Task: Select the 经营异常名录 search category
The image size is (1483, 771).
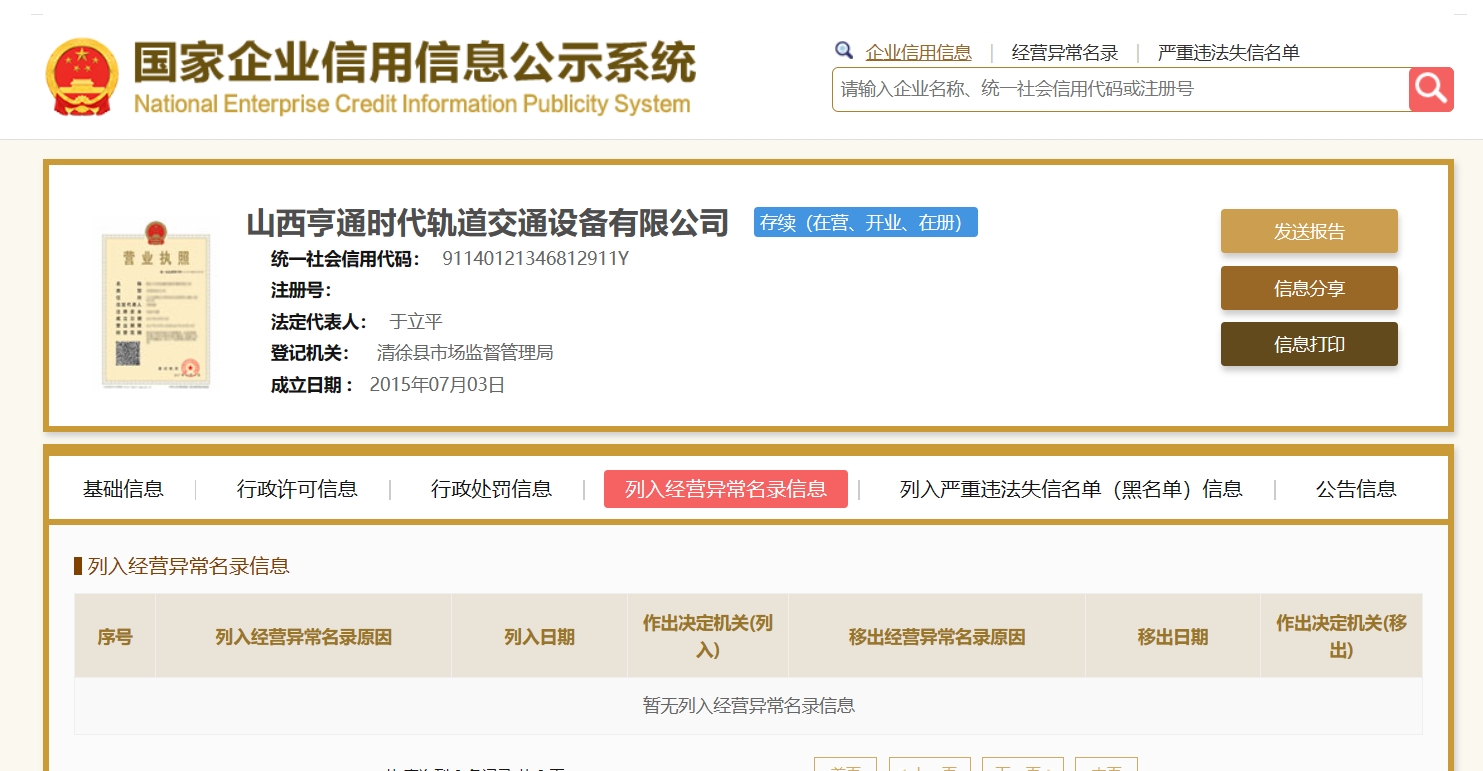Action: pos(1065,53)
